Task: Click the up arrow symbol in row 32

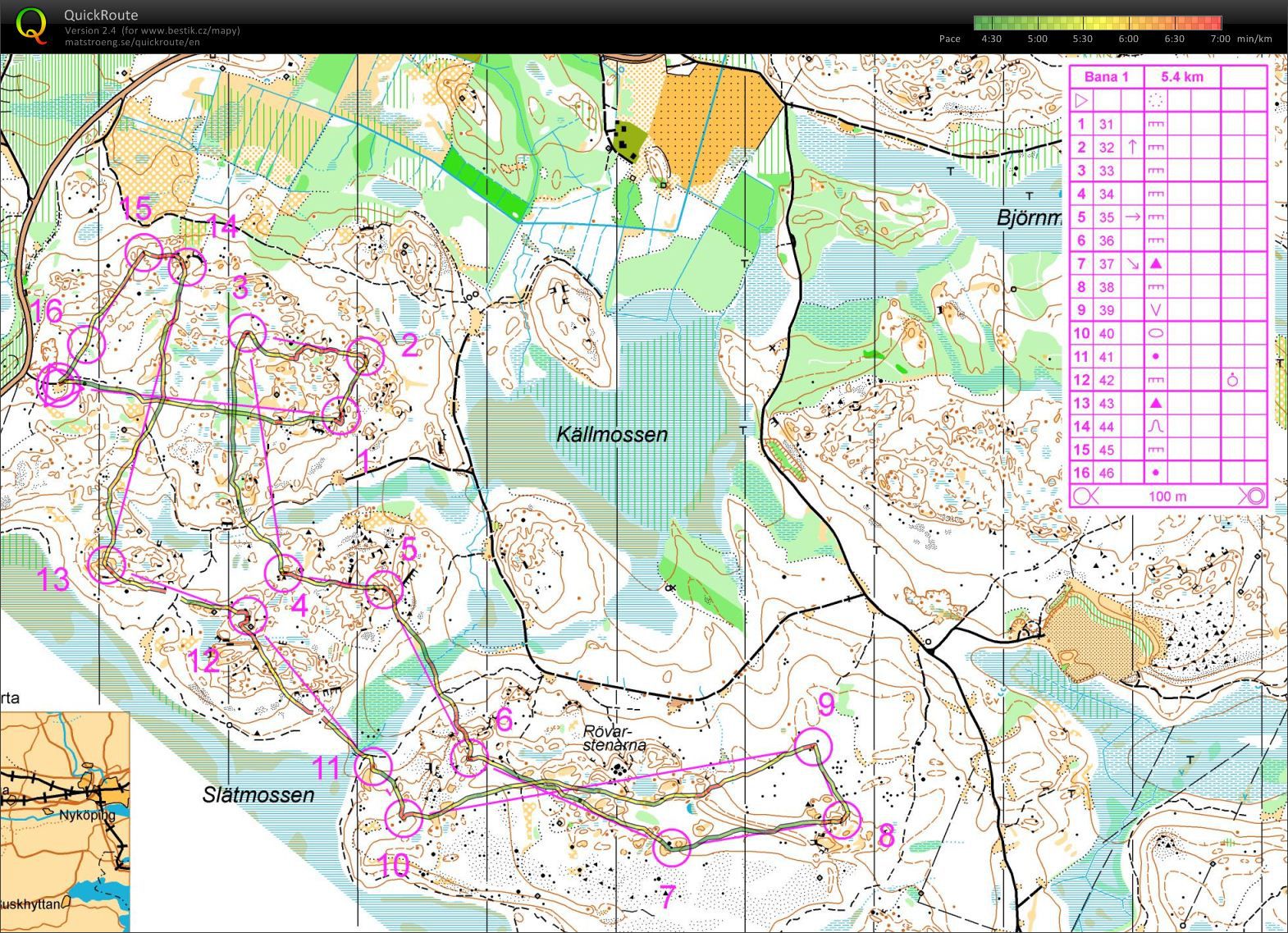Action: coord(1132,147)
